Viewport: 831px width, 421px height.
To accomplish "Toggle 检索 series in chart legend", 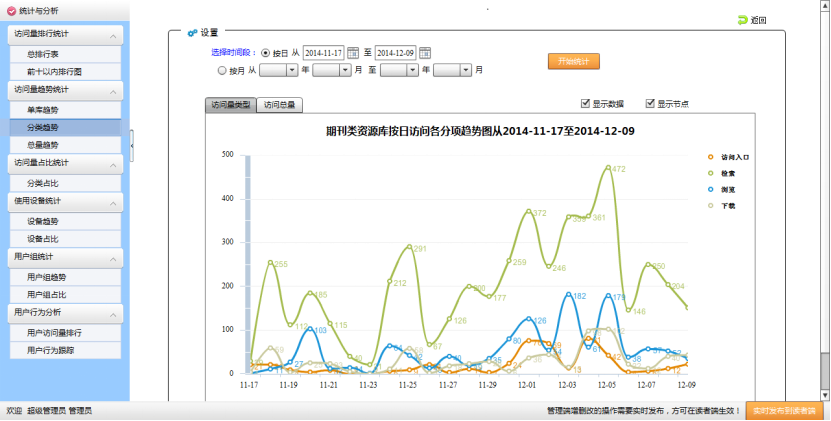I will [711, 173].
